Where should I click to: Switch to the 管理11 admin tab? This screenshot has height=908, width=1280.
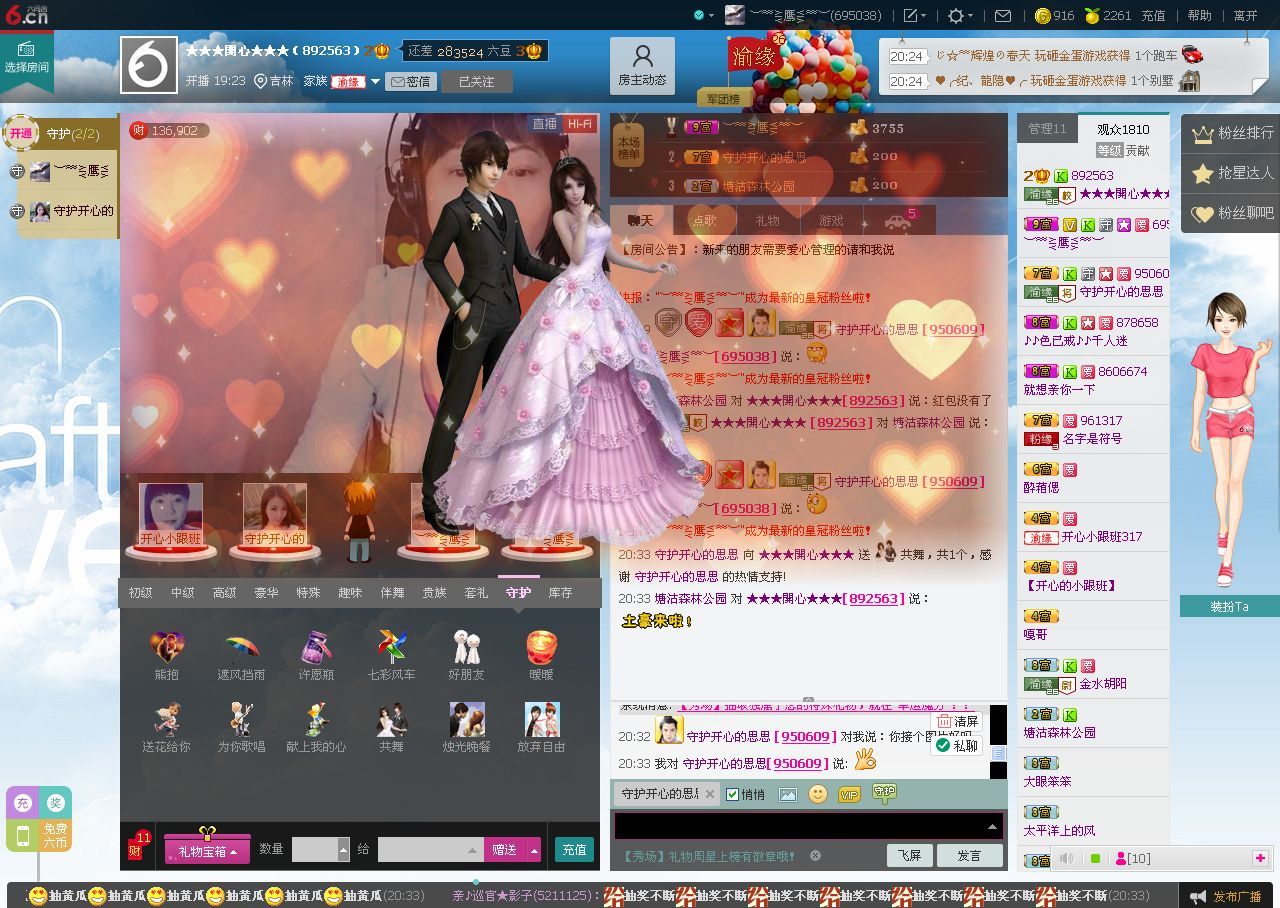coord(1048,129)
